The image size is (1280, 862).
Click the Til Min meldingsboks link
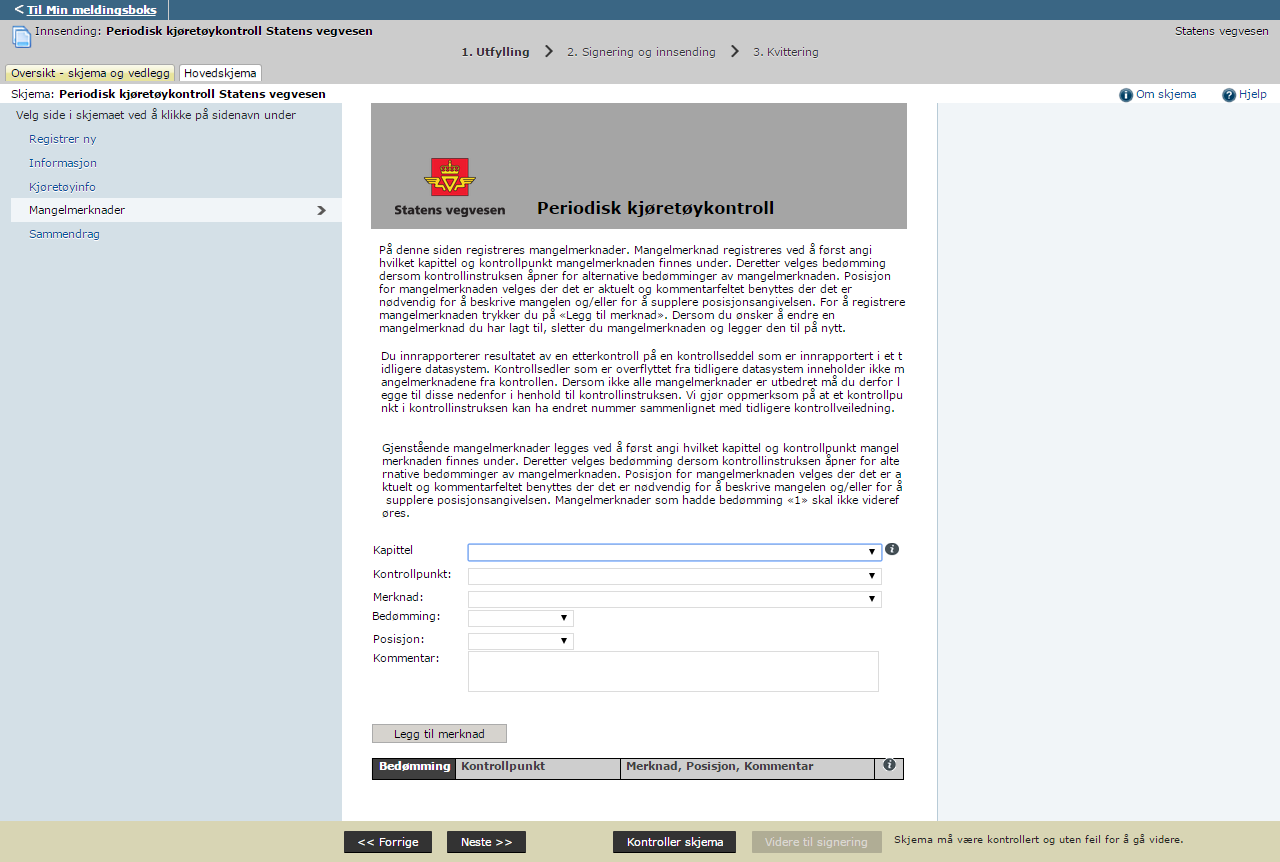click(91, 10)
